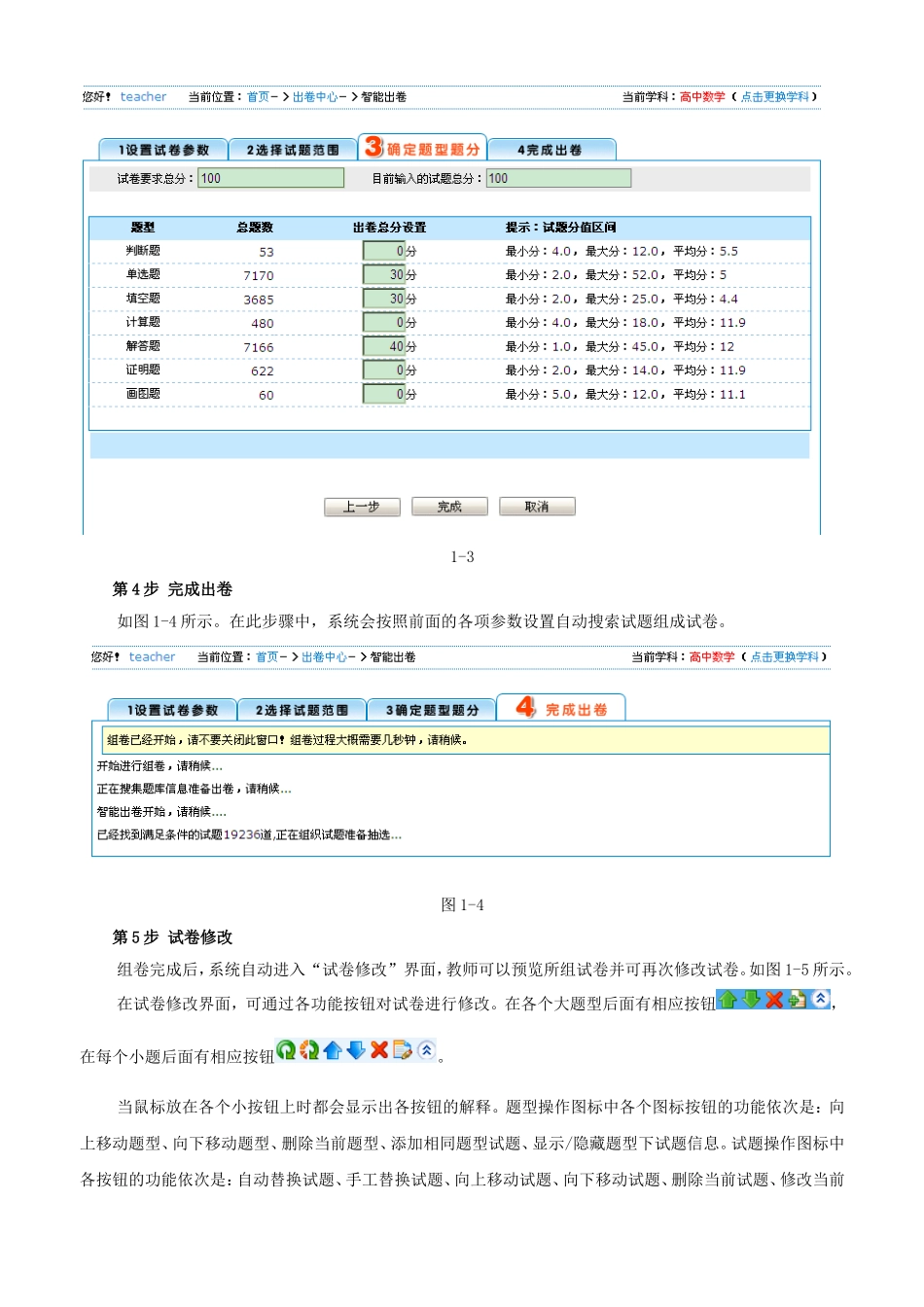Image resolution: width=924 pixels, height=1307 pixels.
Task: Follow the 首页 link in the upper breadcrumb
Action: pyautogui.click(x=258, y=97)
